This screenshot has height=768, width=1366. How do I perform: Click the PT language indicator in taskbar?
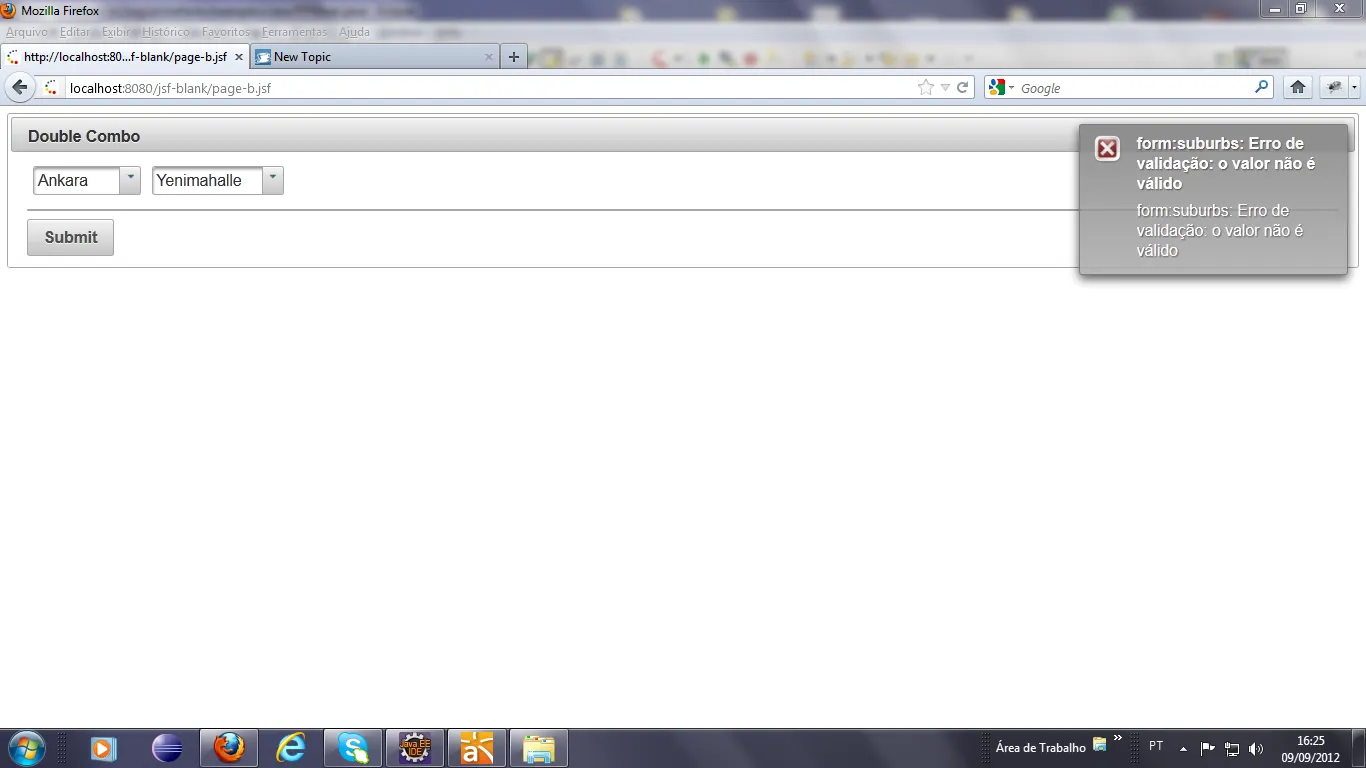click(x=1156, y=746)
